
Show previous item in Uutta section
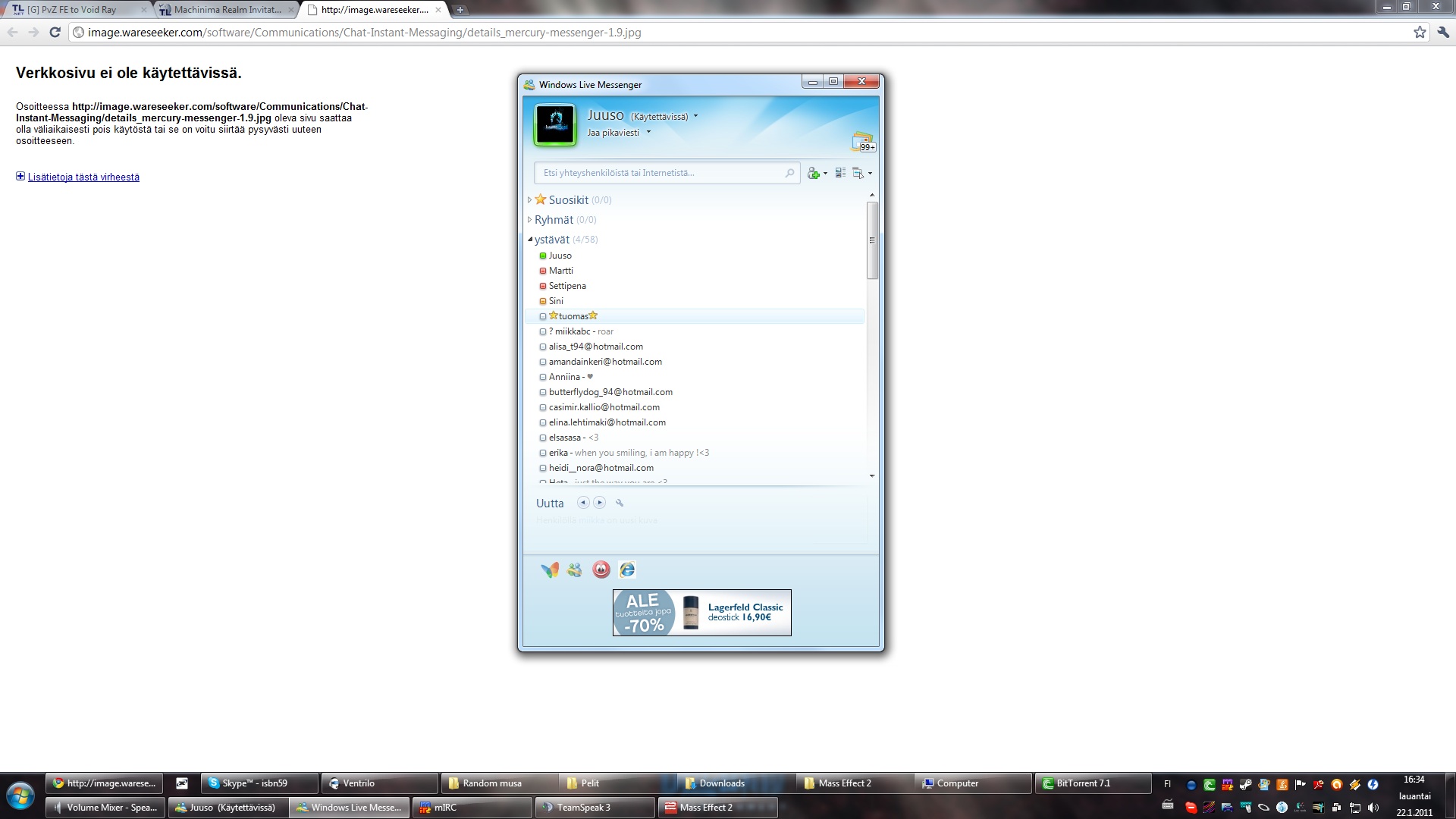coord(583,503)
